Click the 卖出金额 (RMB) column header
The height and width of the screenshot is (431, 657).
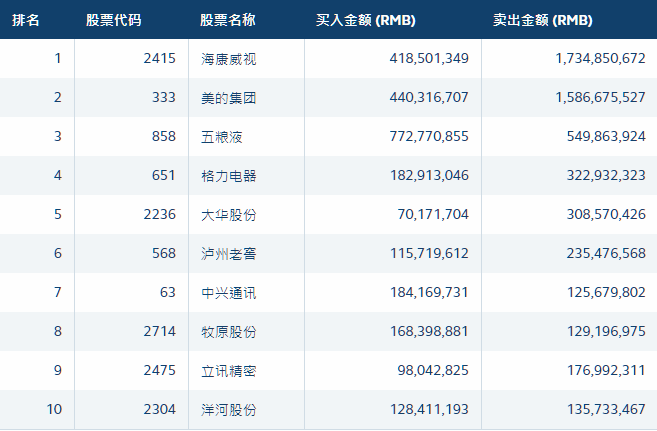(x=543, y=20)
